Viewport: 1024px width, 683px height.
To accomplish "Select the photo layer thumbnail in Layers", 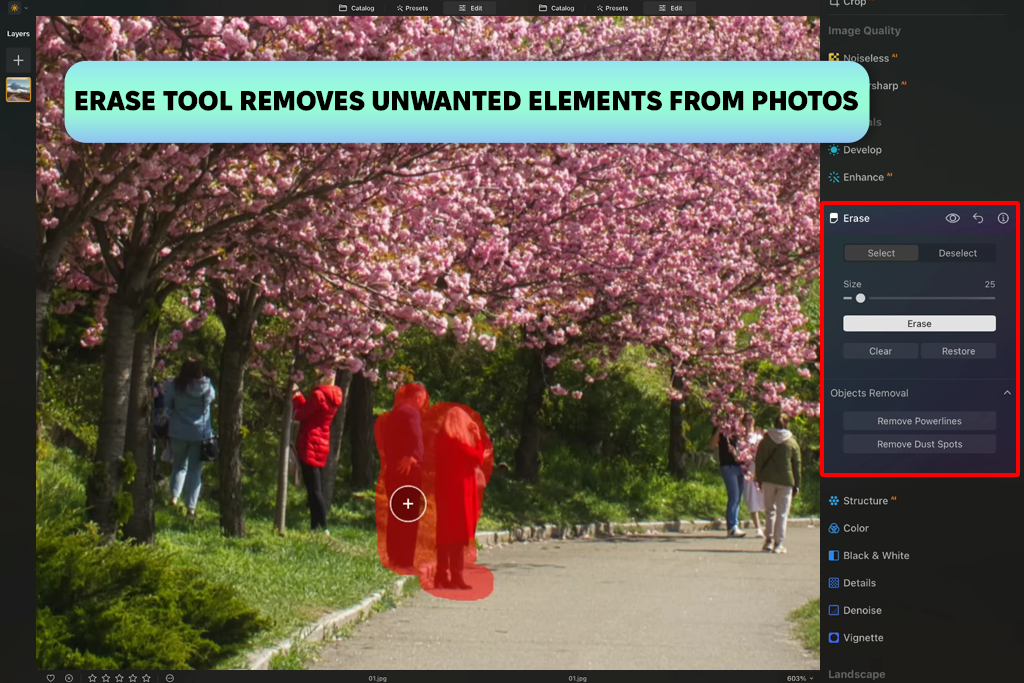I will tap(18, 89).
